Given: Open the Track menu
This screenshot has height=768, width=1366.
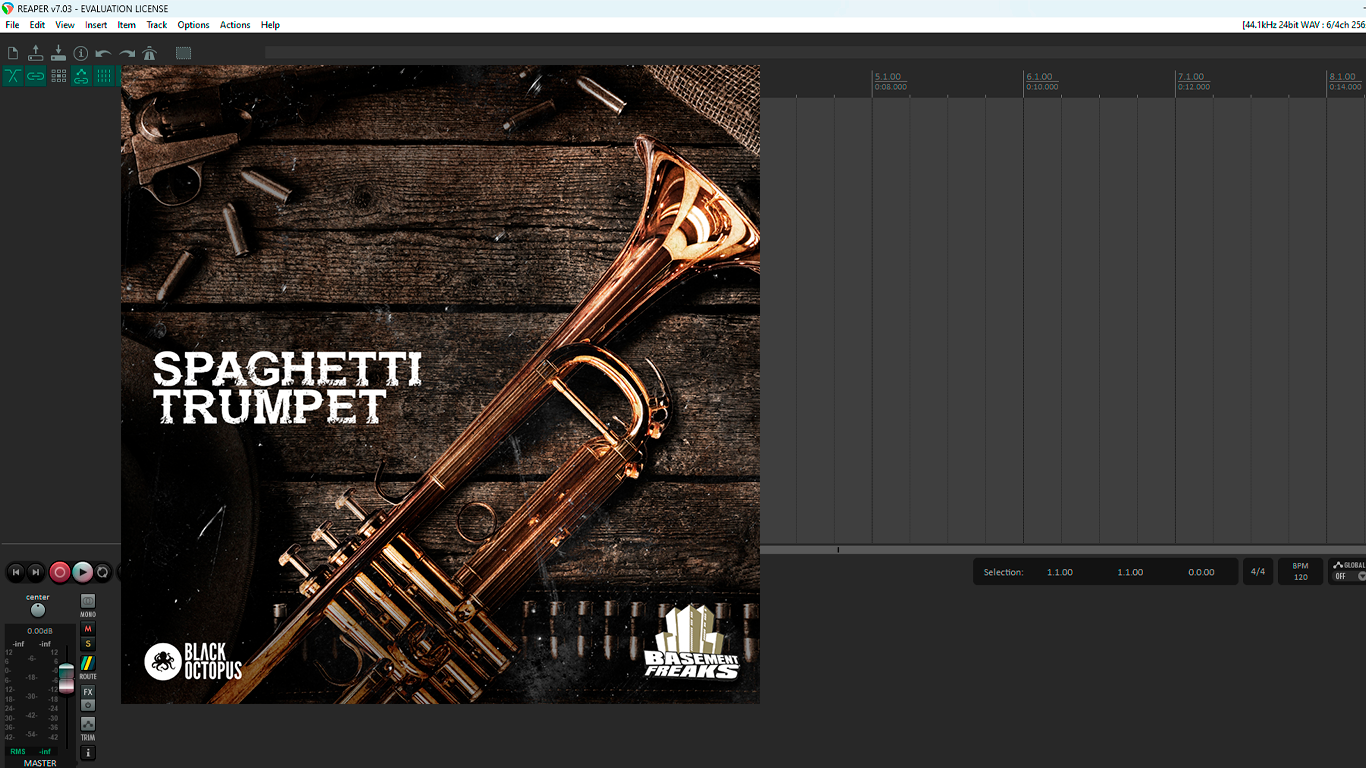Looking at the screenshot, I should point(157,25).
